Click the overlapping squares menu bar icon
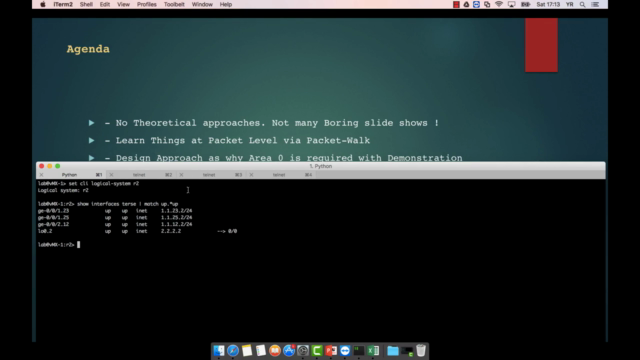 487,4
